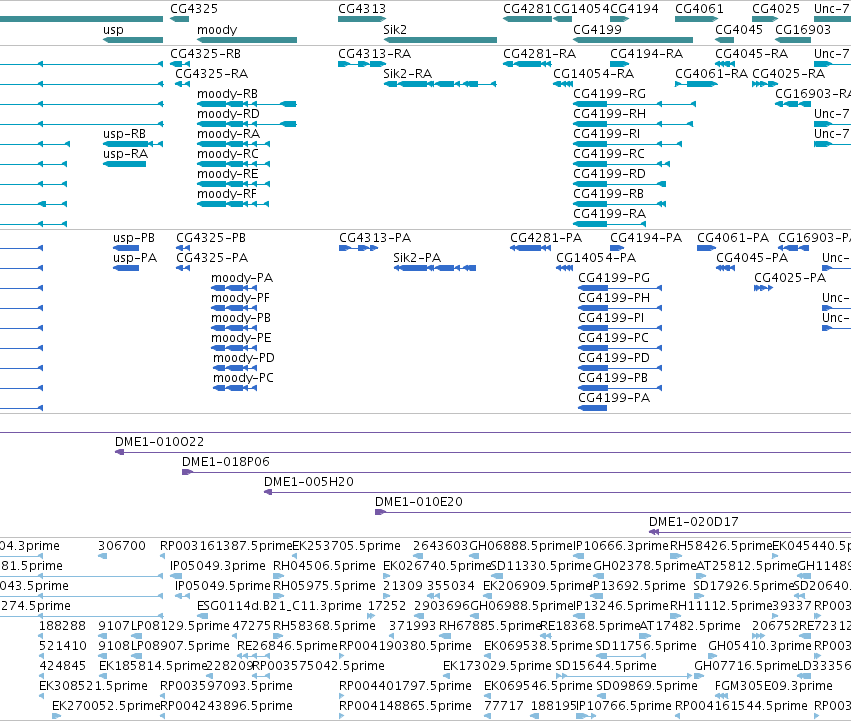Click transcript CG4194-RA
The width and height of the screenshot is (851, 721).
tap(646, 54)
